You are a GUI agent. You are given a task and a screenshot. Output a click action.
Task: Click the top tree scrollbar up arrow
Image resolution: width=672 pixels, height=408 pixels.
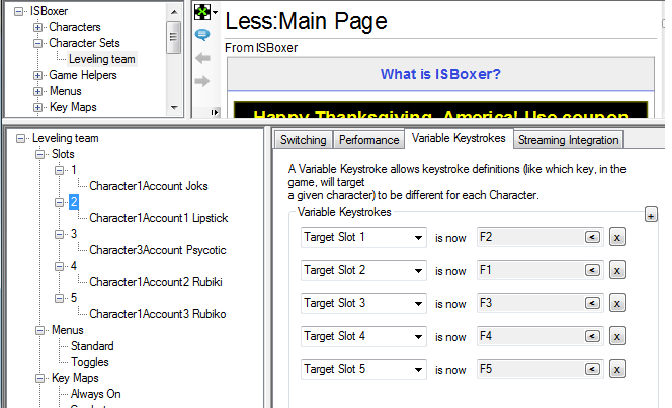(174, 12)
